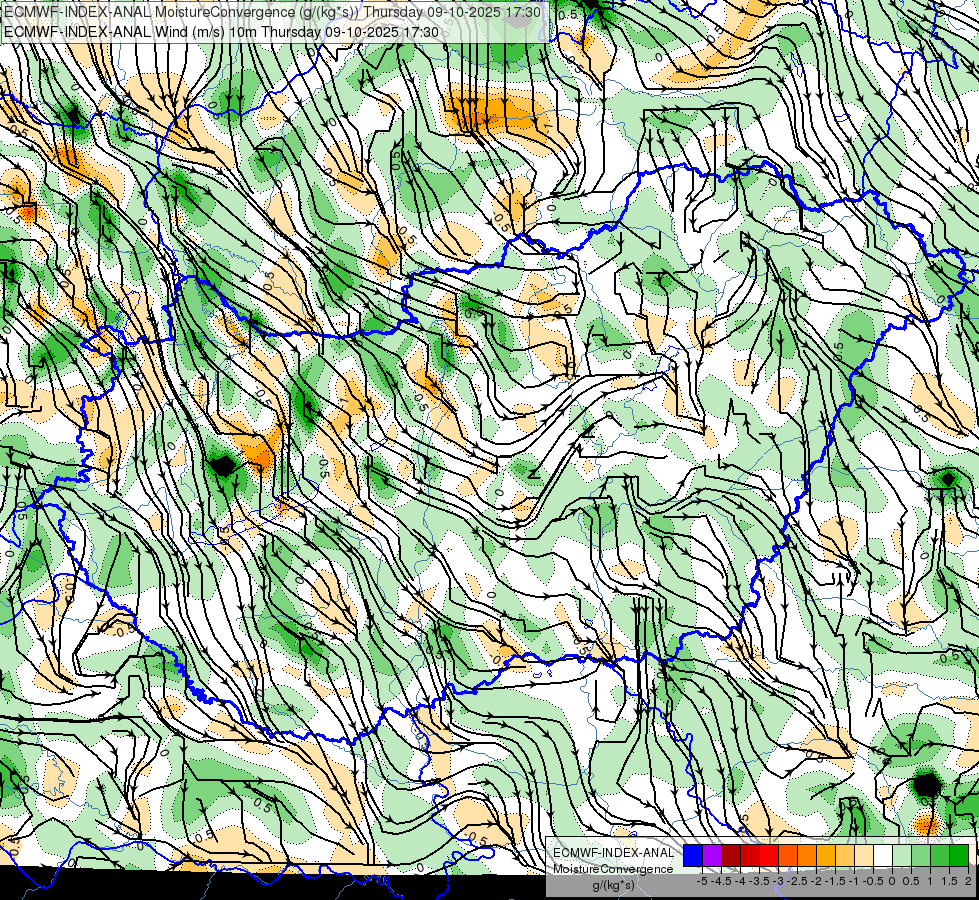Click the -0.5 tick label on legend
979x900 pixels.
click(873, 881)
